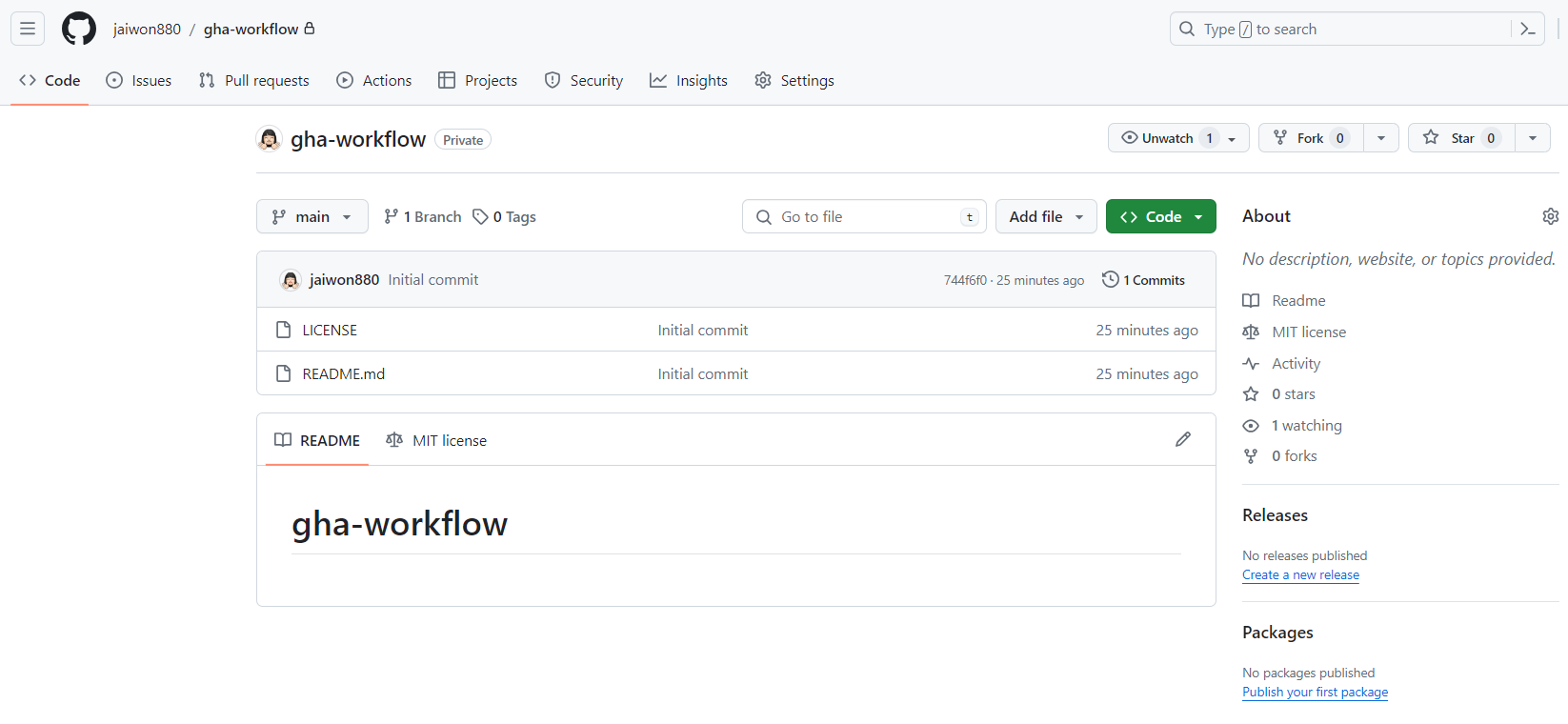Open the LICENSE file
Image resolution: width=1568 pixels, height=724 pixels.
click(330, 330)
